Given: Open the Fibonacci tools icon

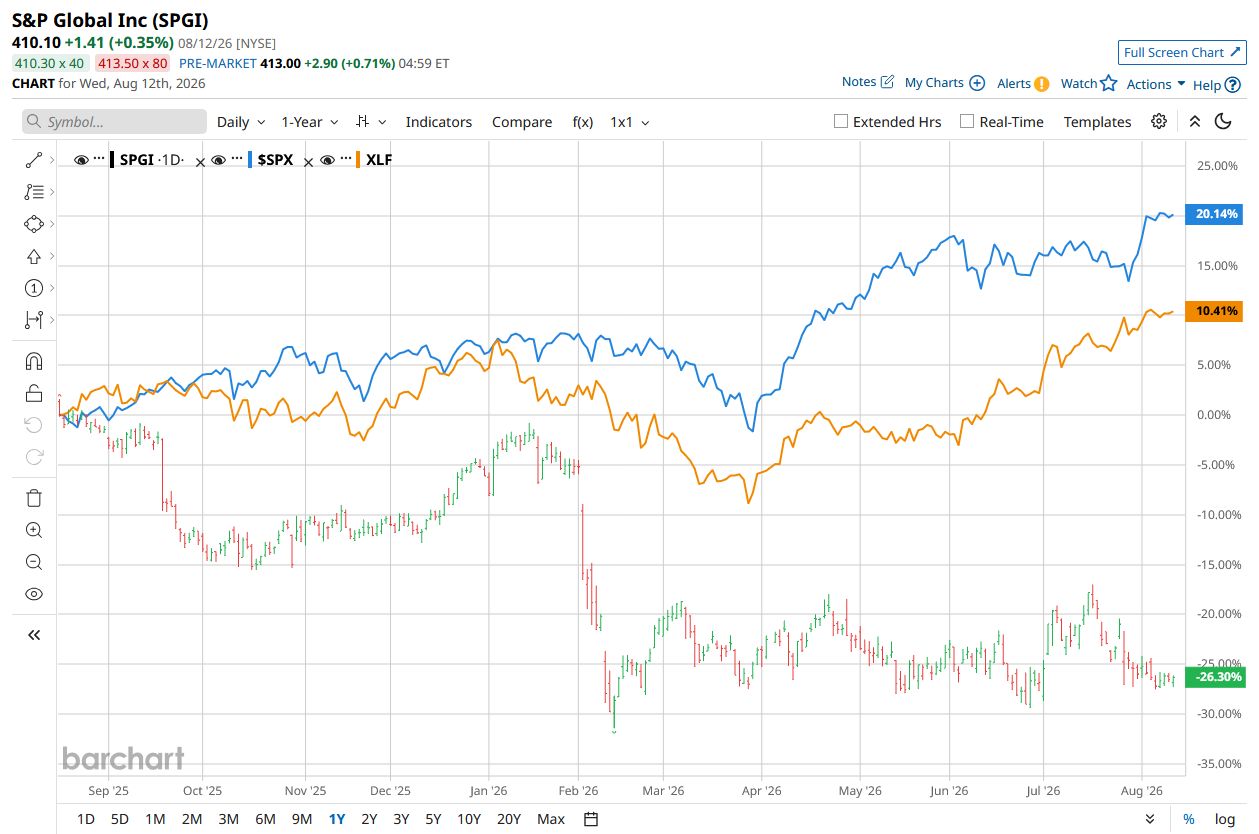Looking at the screenshot, I should pyautogui.click(x=33, y=191).
